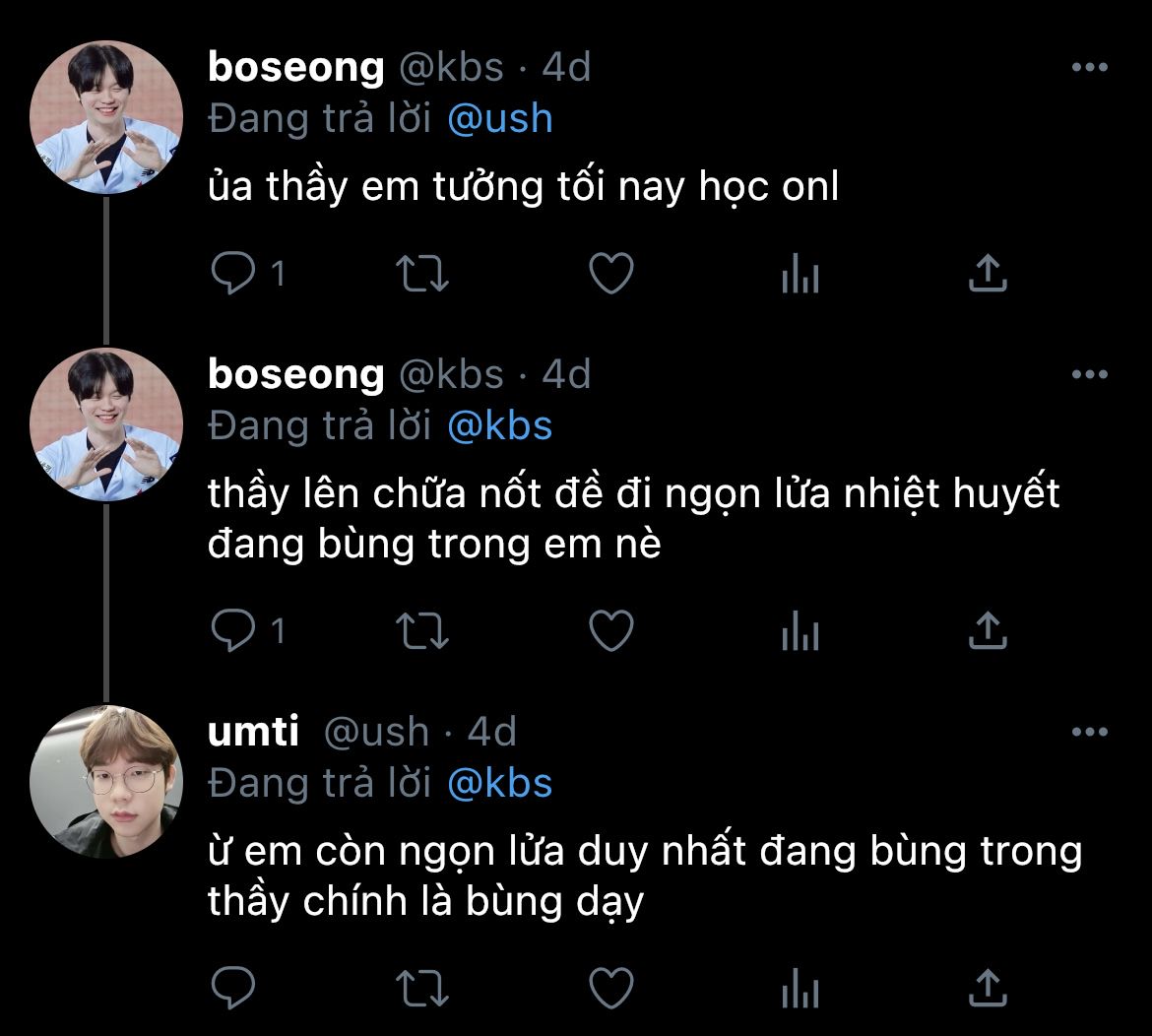Open umti's profile picture
This screenshot has height=1036, width=1152.
click(106, 782)
